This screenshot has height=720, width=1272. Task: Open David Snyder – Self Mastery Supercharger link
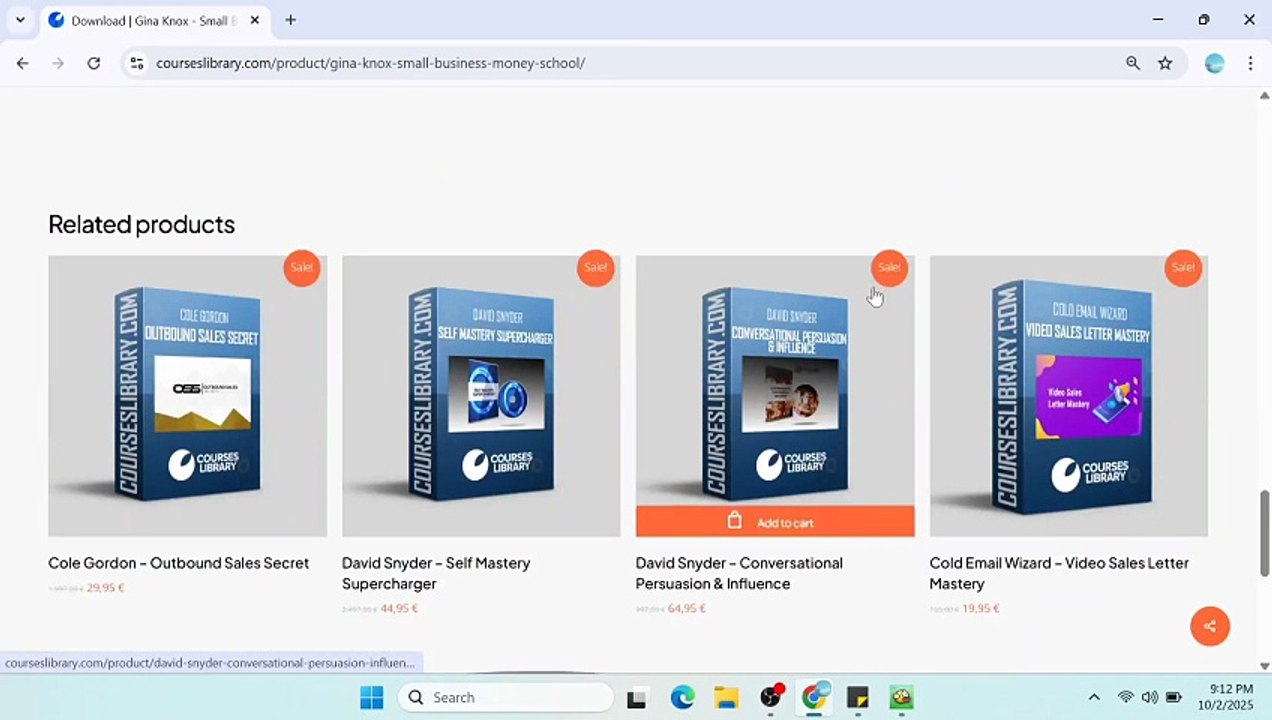(x=436, y=573)
